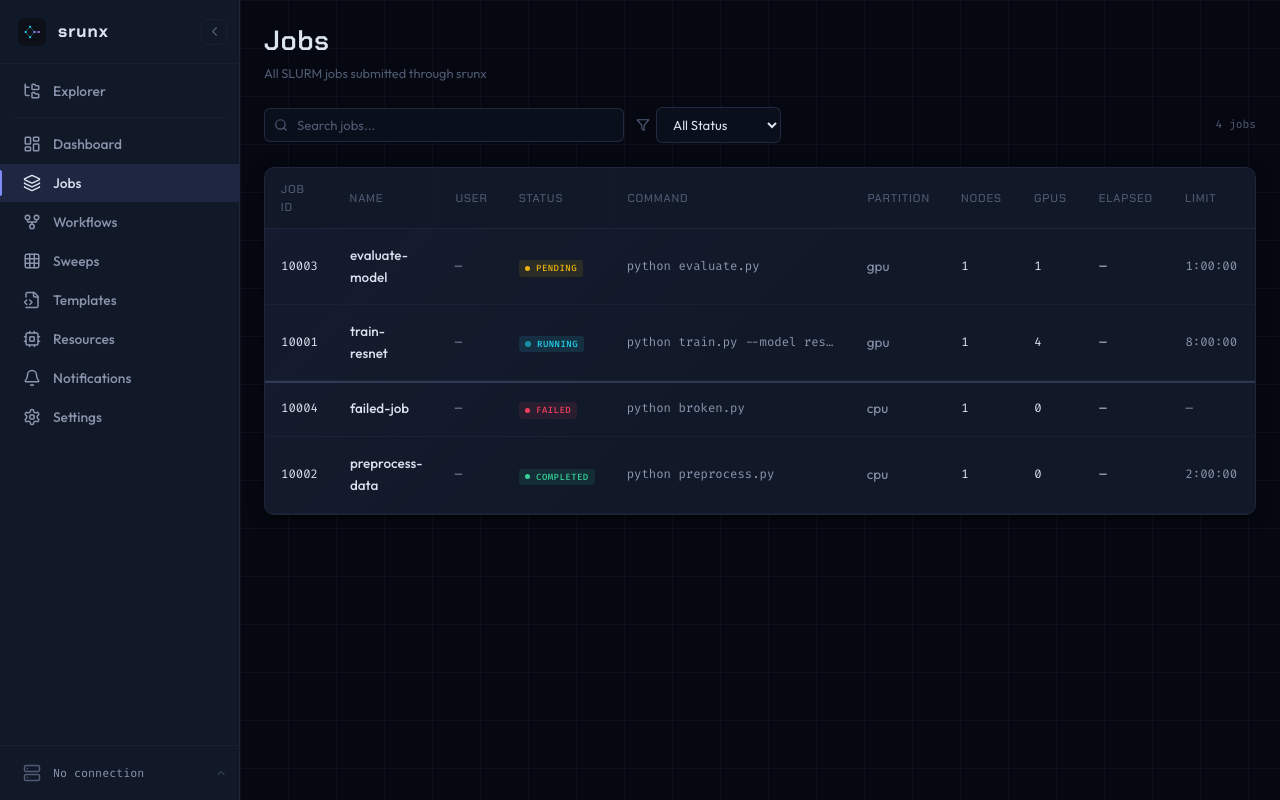Screen dimensions: 1280x800
Task: Go to the Jobs menu item
Action: 67,183
